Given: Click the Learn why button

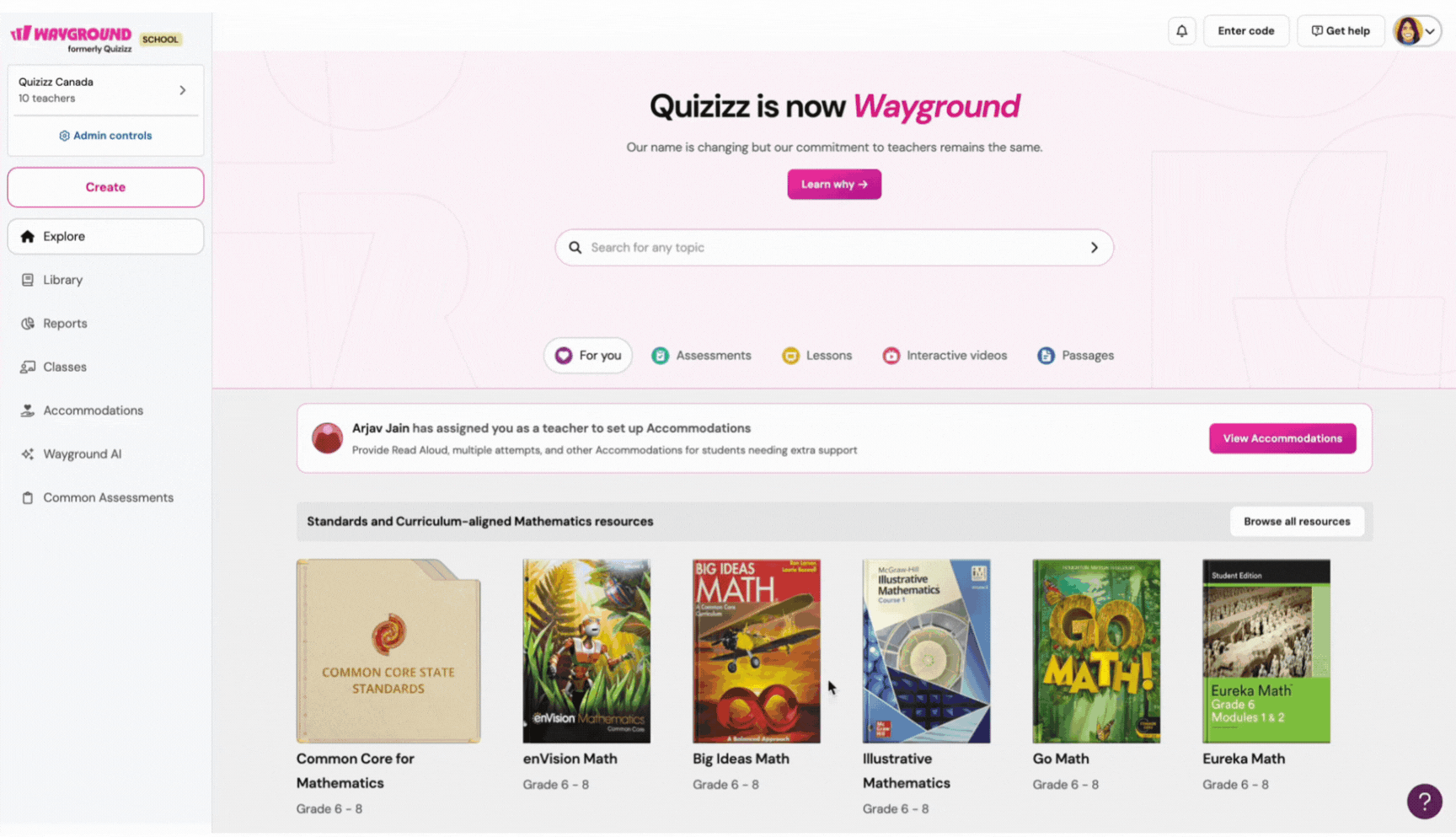Looking at the screenshot, I should click(834, 185).
